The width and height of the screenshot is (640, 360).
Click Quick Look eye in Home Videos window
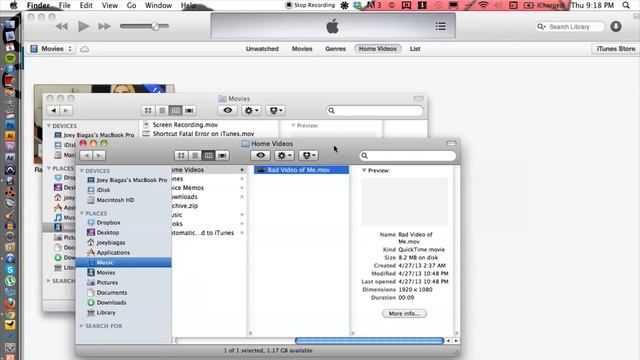point(261,156)
